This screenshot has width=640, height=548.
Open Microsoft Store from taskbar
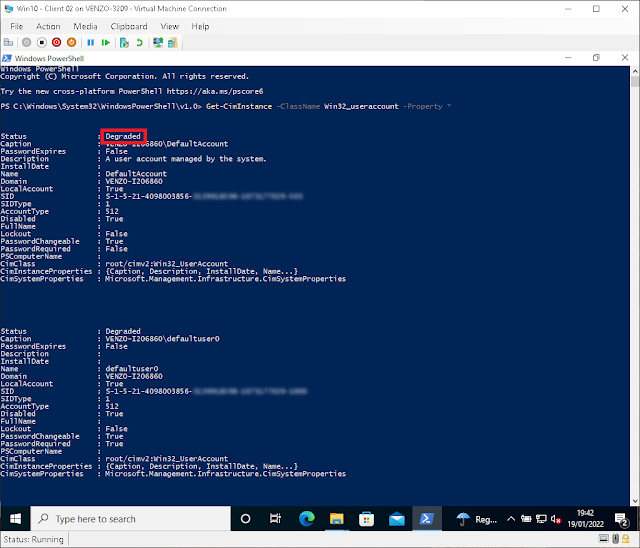tap(367, 519)
